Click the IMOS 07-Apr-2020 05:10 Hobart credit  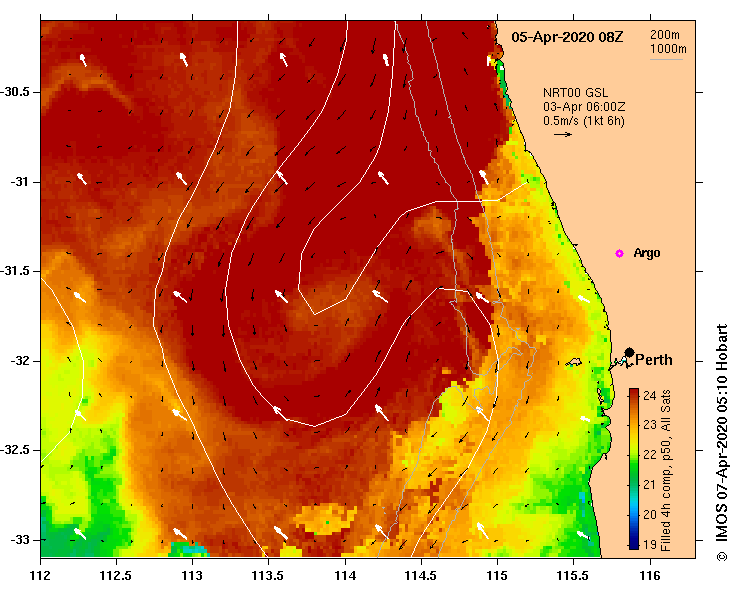pyautogui.click(x=722, y=436)
